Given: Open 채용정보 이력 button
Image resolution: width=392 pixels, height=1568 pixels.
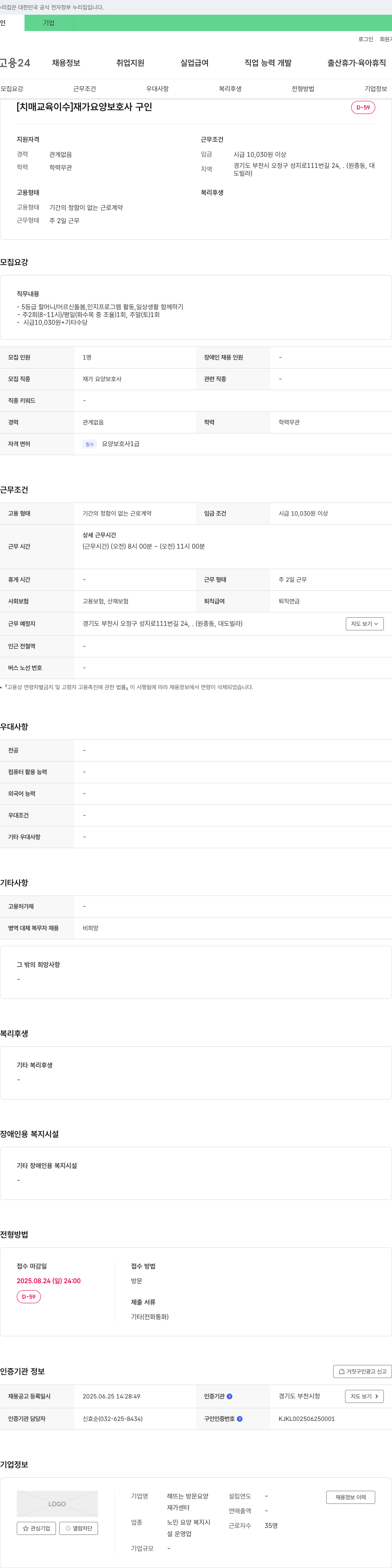Looking at the screenshot, I should point(351,1497).
